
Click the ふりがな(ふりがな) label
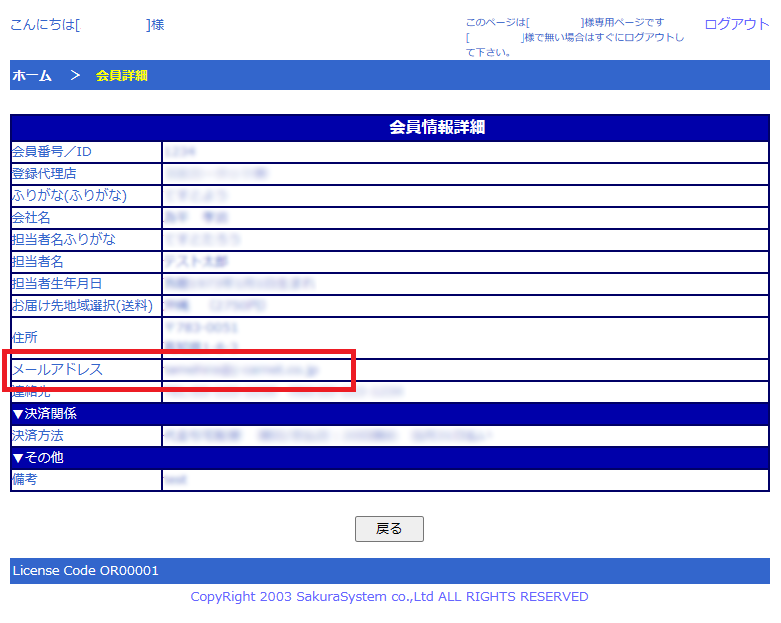point(69,196)
